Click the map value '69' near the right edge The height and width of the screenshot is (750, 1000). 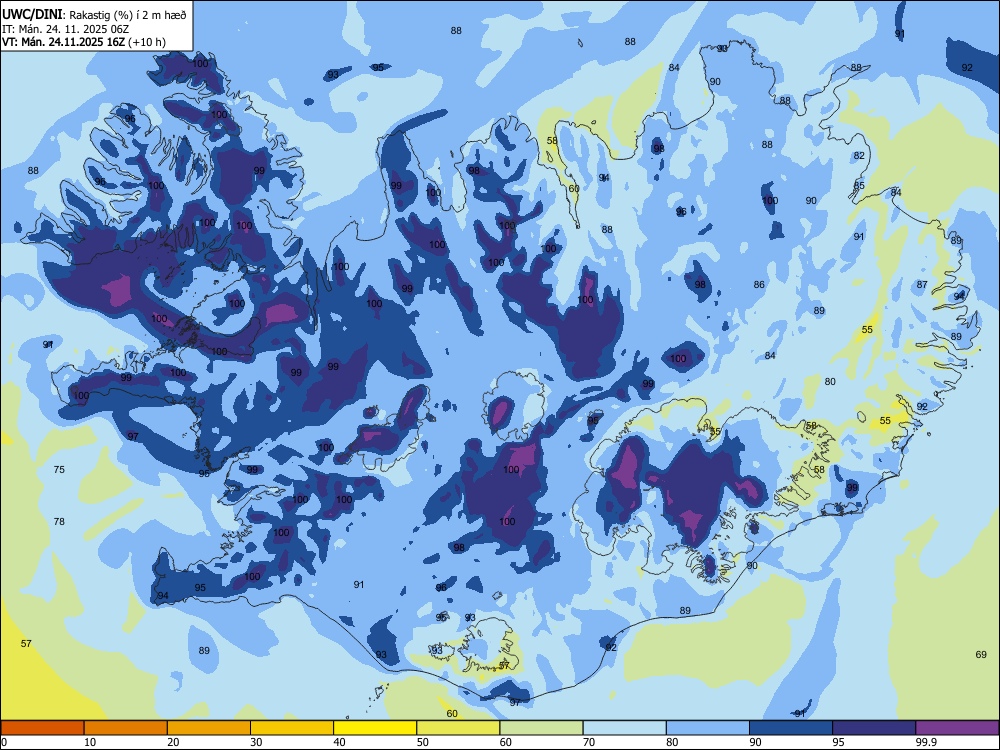point(981,654)
